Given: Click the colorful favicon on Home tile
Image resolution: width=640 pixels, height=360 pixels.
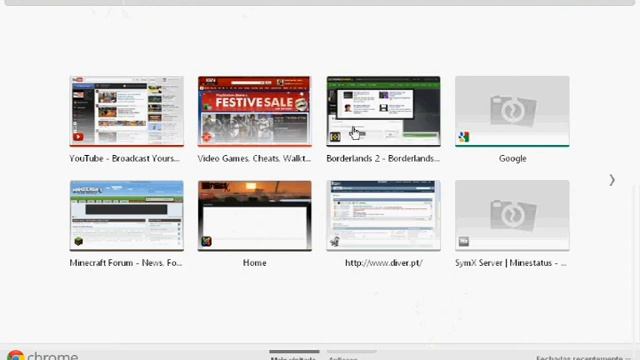Looking at the screenshot, I should click(x=207, y=242).
